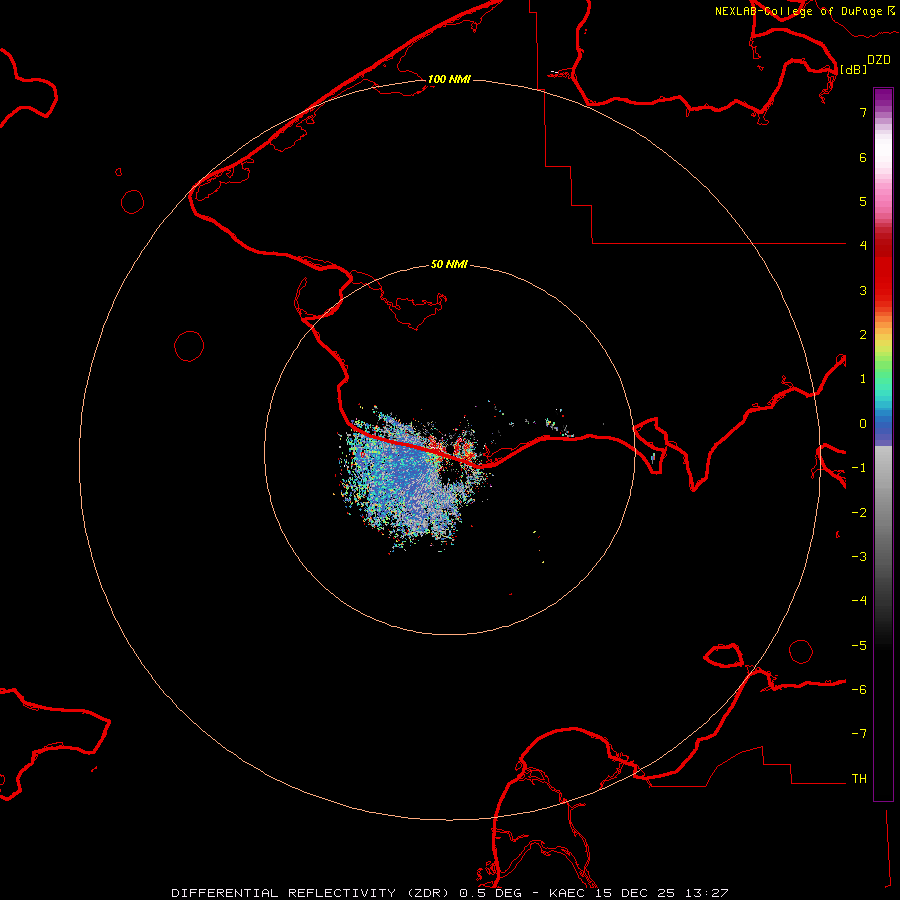Click the DIFFERENTIAL REFLECTIVITY (ZDR) title text
This screenshot has height=900, width=900.
[x=311, y=893]
